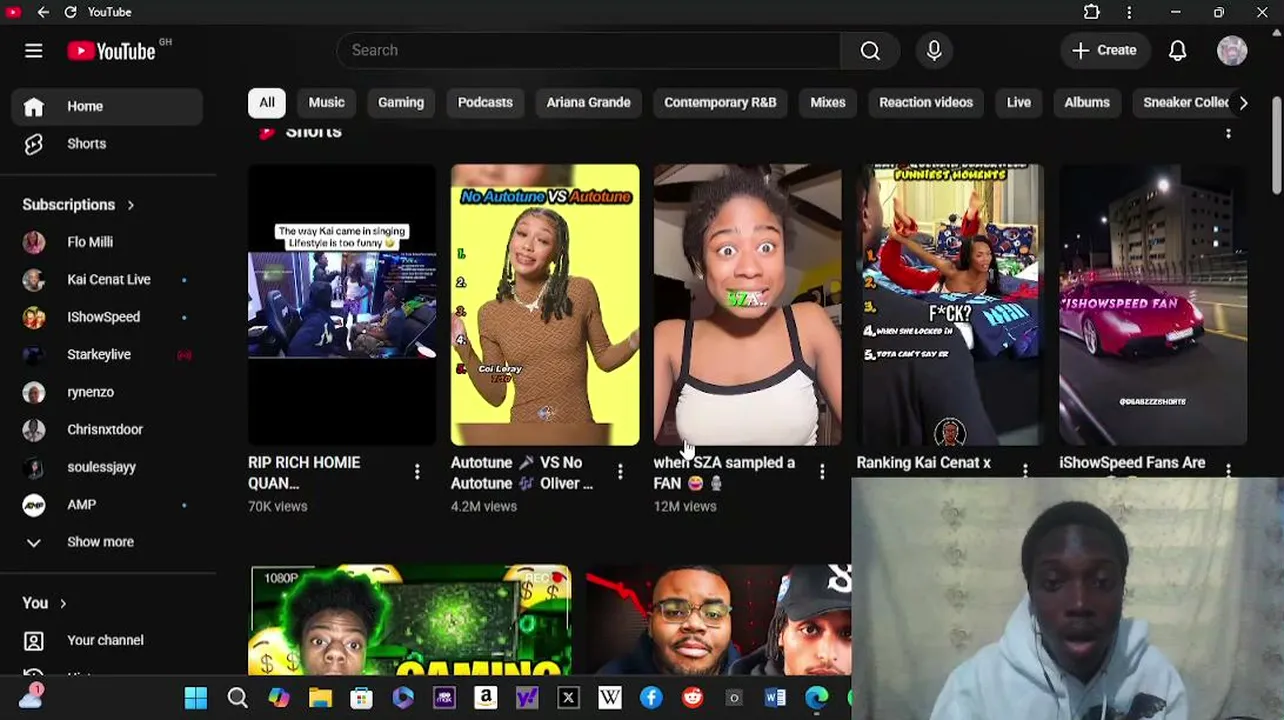This screenshot has width=1284, height=720.
Task: Start voice search with microphone
Action: pos(934,50)
